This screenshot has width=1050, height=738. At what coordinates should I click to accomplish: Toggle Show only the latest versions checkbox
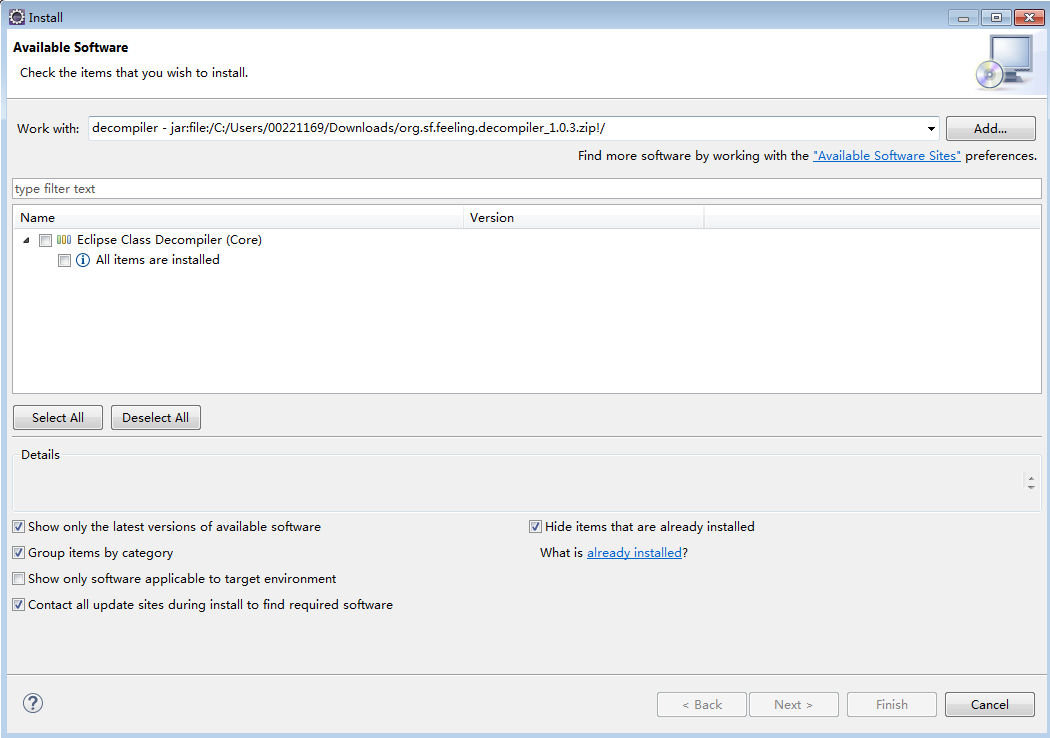[x=19, y=527]
